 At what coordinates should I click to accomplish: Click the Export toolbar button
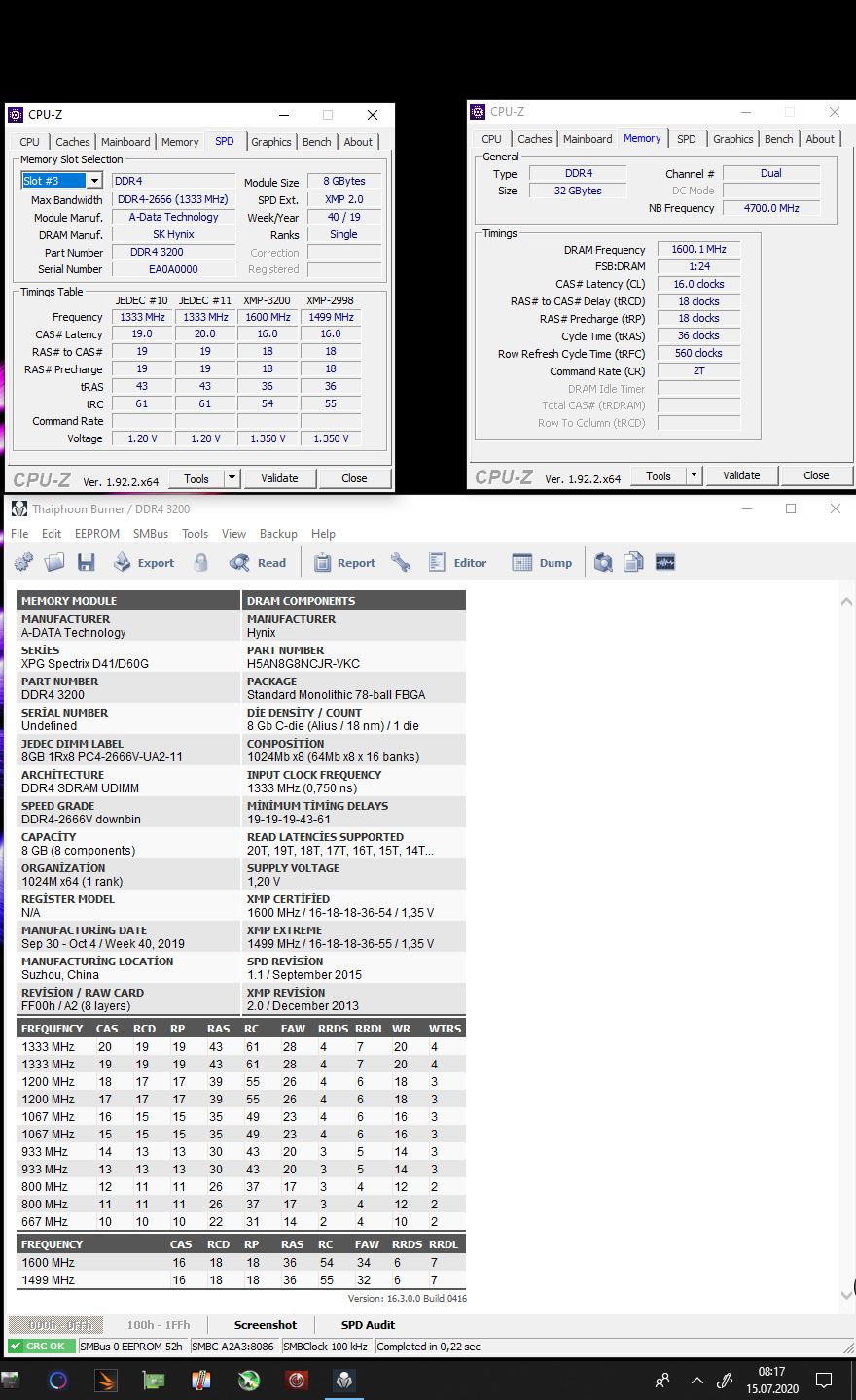144,562
